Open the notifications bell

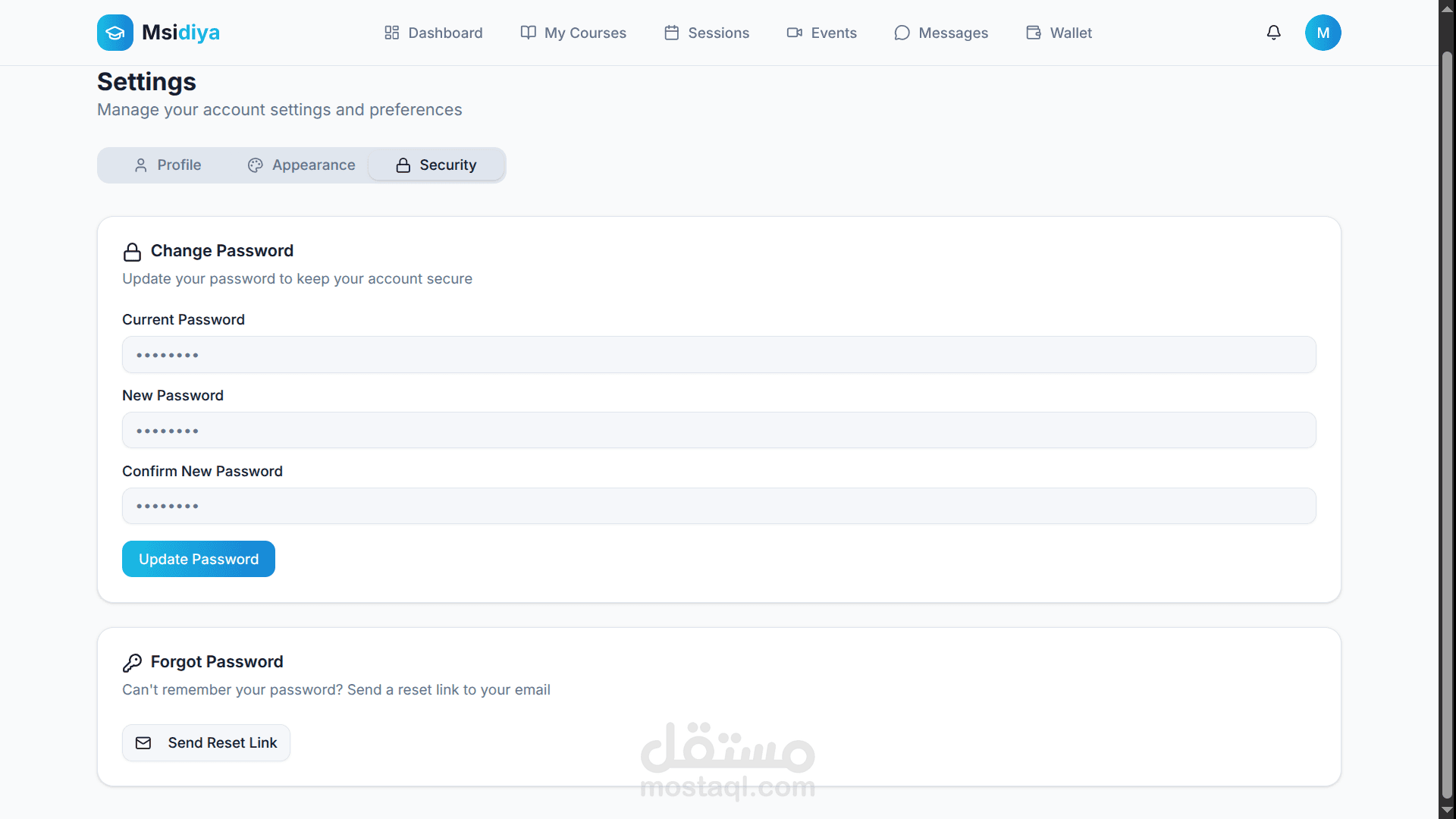[x=1274, y=33]
